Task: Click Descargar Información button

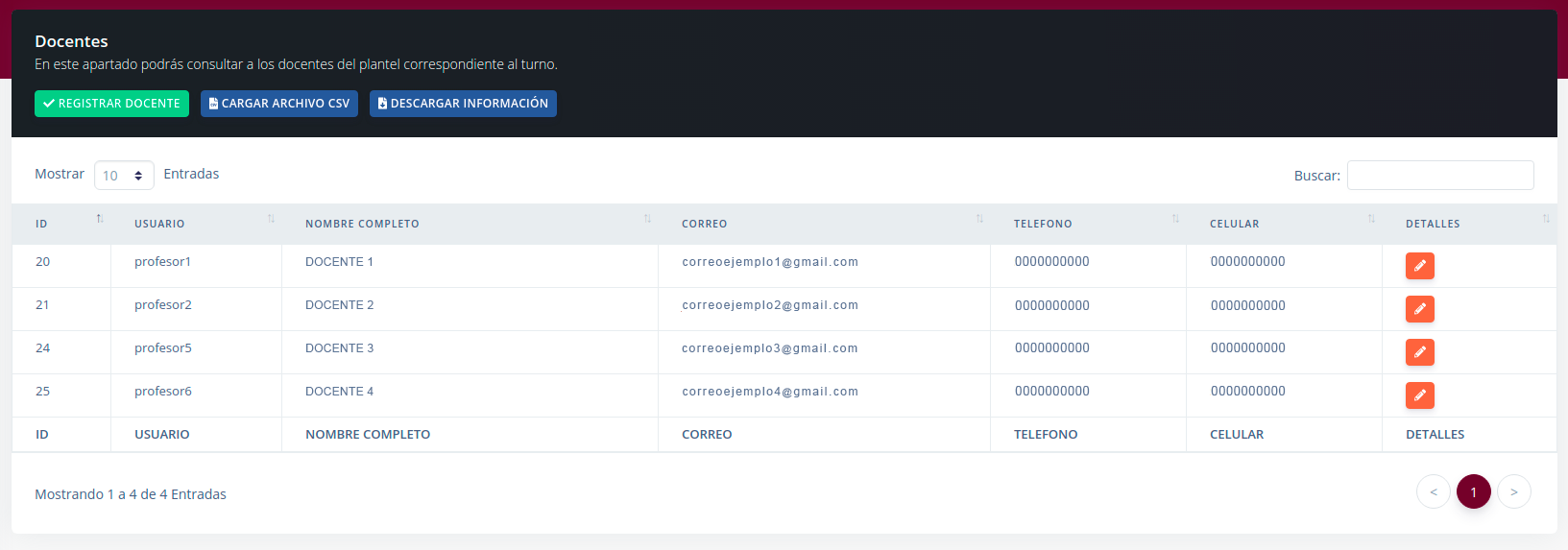Action: [463, 104]
